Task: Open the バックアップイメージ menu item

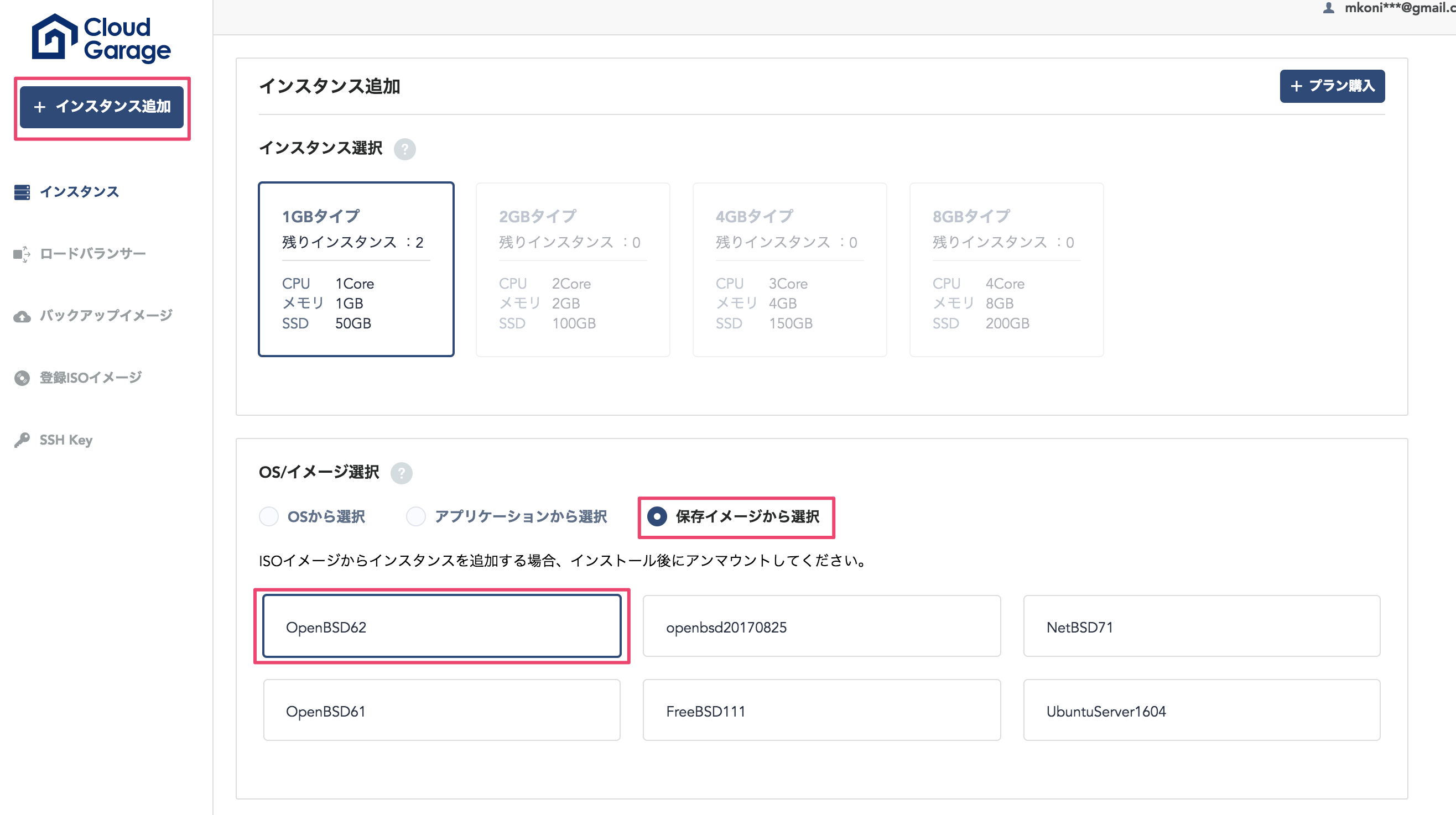Action: 106,316
